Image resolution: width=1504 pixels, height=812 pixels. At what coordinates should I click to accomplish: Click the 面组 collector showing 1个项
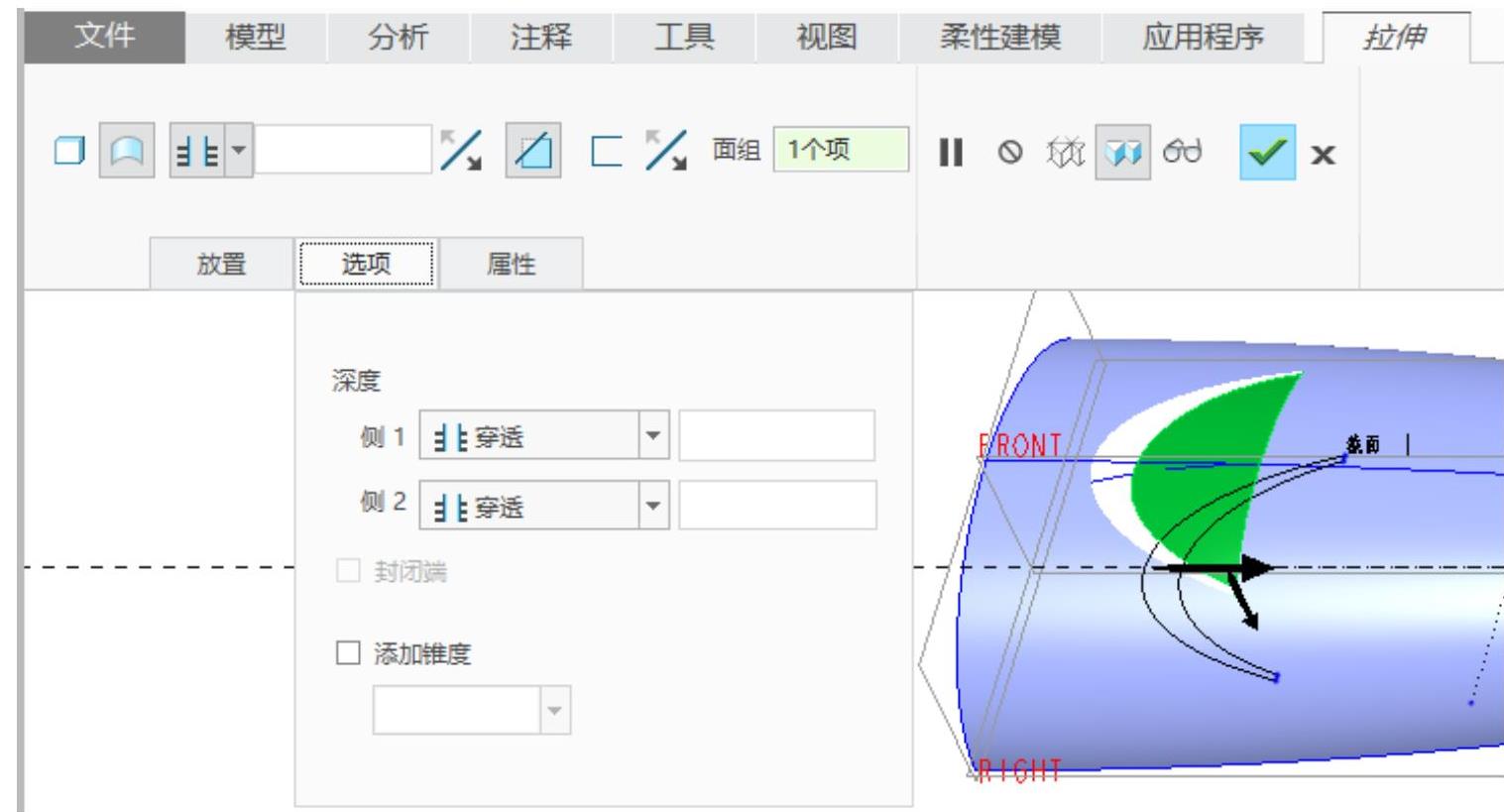[841, 150]
